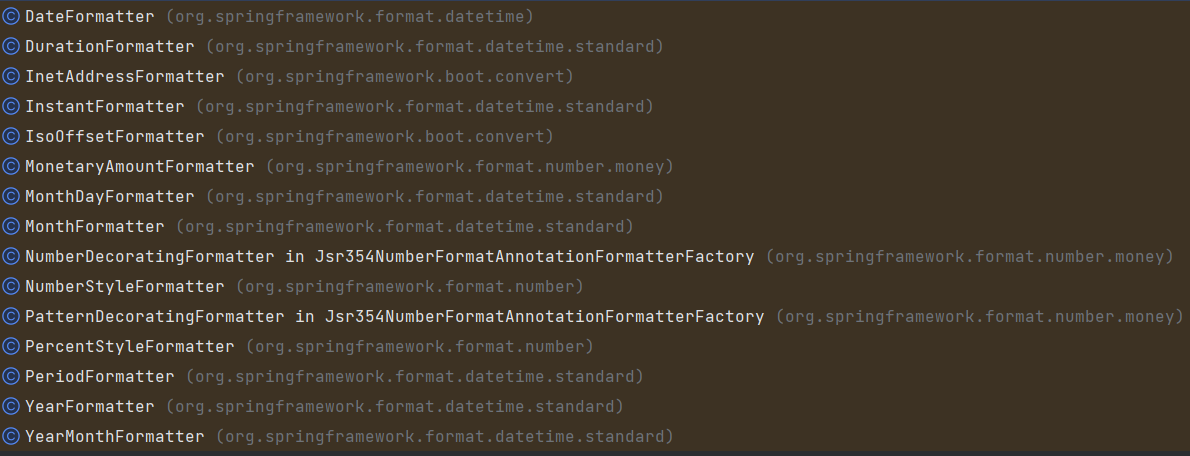1190x456 pixels.
Task: Open the YearFormatter class entry
Action: (x=595, y=407)
